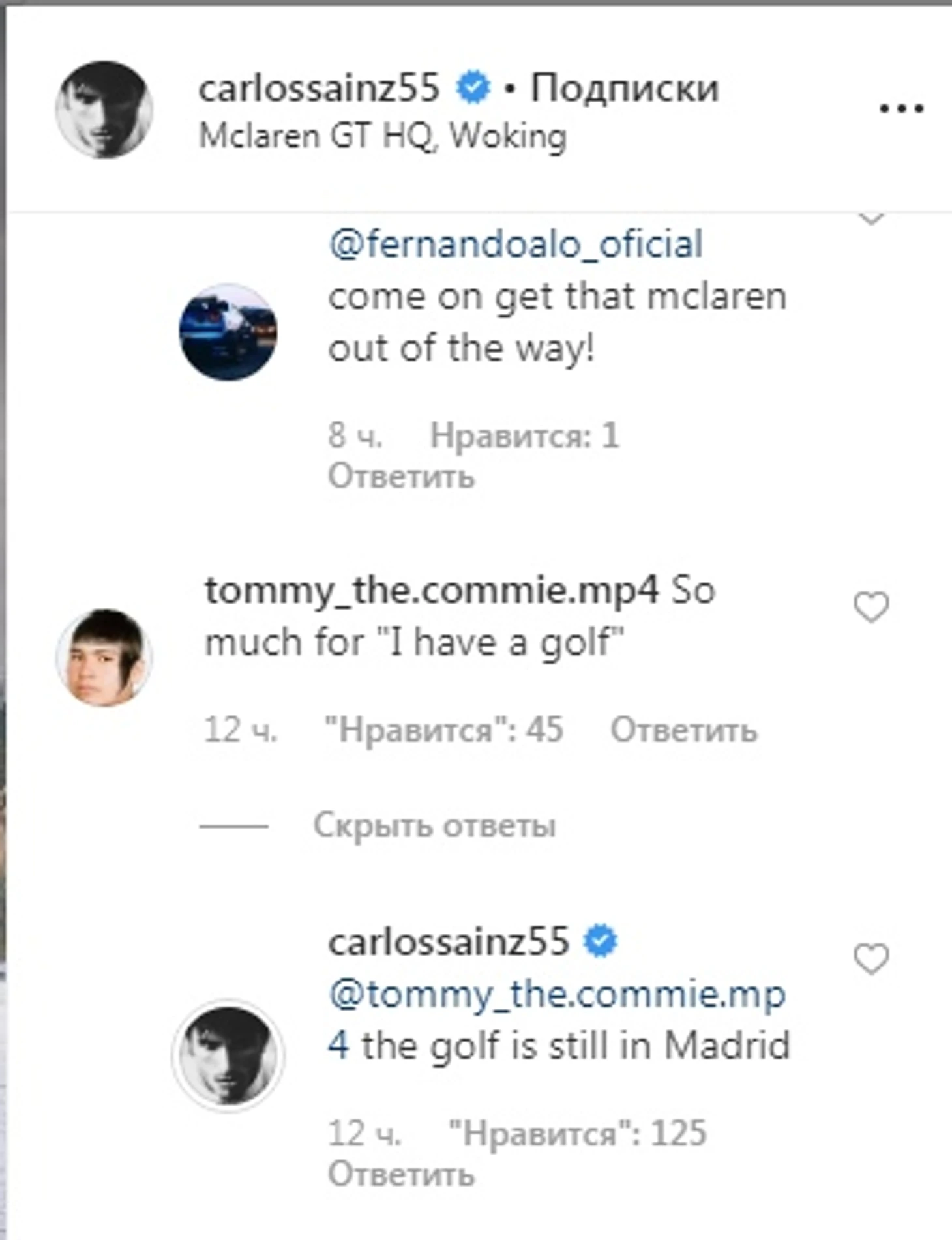Screen dimensions: 952x1240
Task: Click the verified badge beside the reply username
Action: click(601, 941)
